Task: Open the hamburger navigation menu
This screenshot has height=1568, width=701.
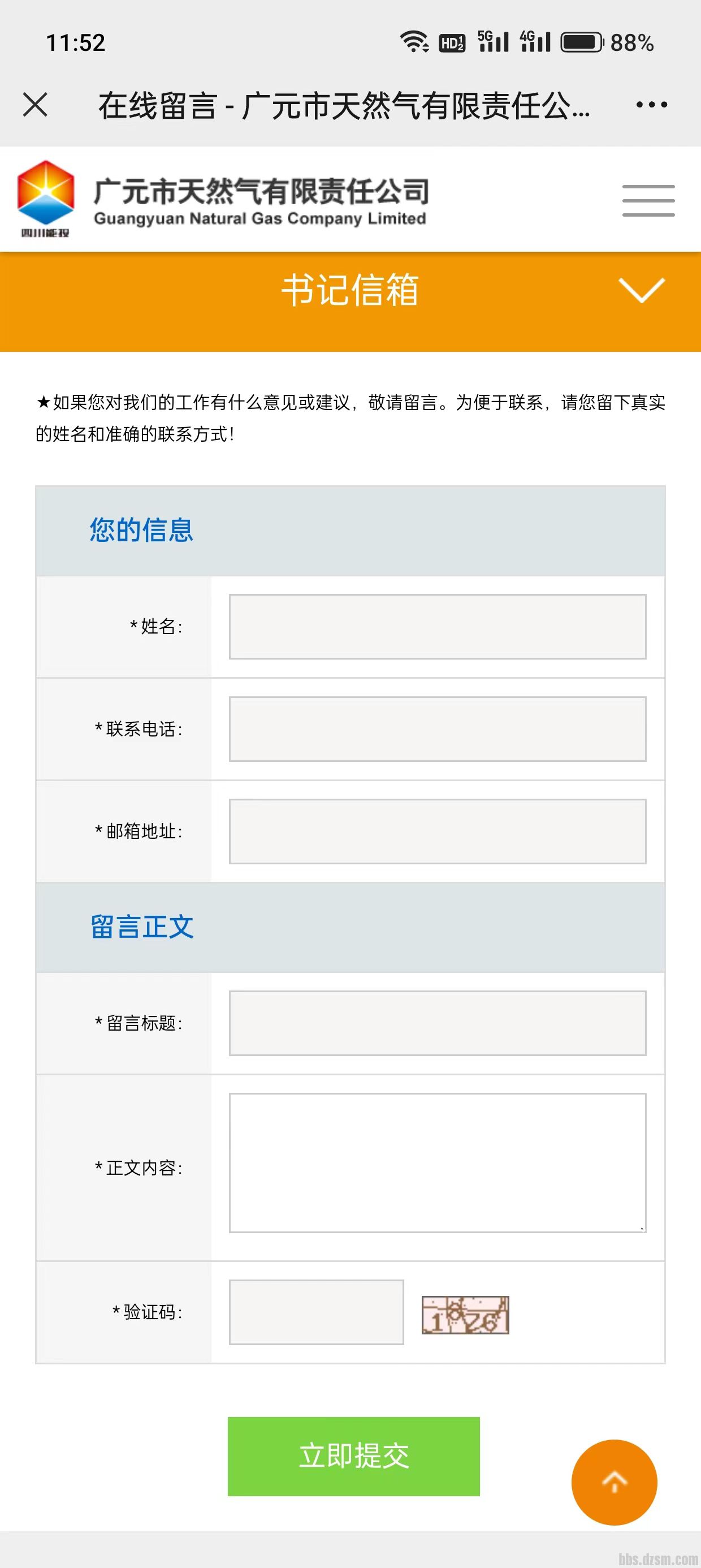Action: (x=648, y=200)
